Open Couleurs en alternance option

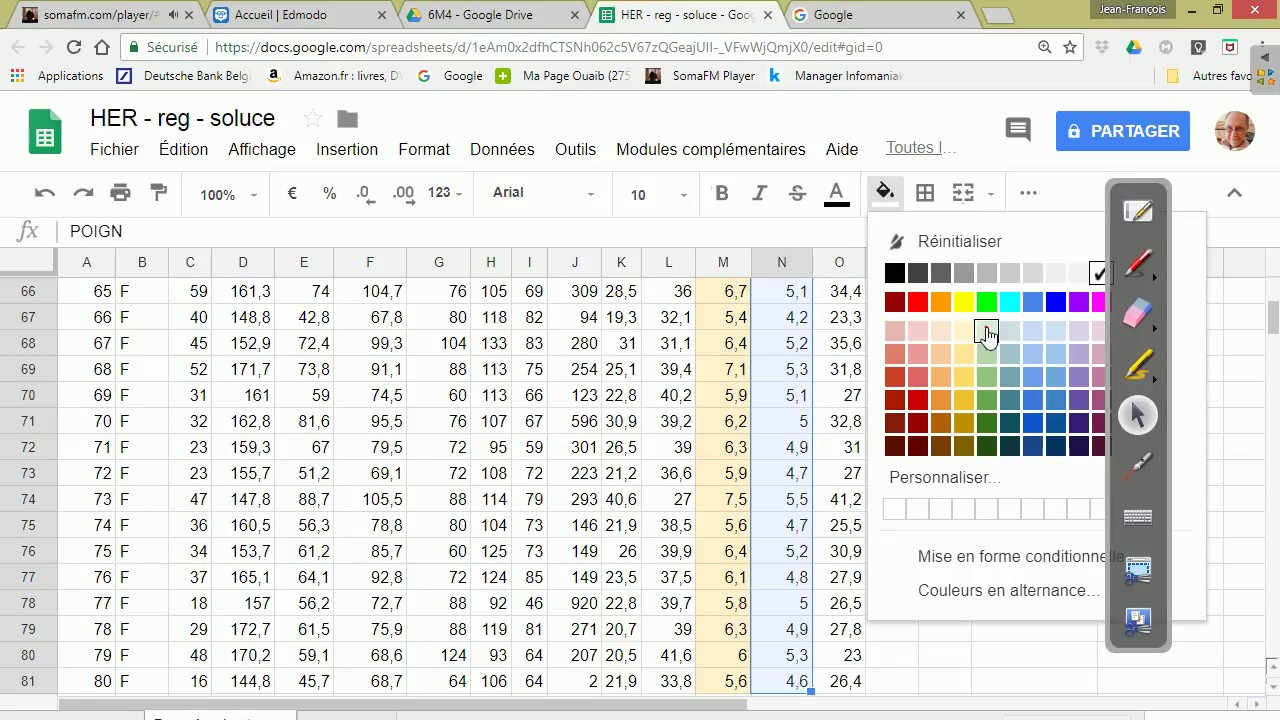[1009, 591]
